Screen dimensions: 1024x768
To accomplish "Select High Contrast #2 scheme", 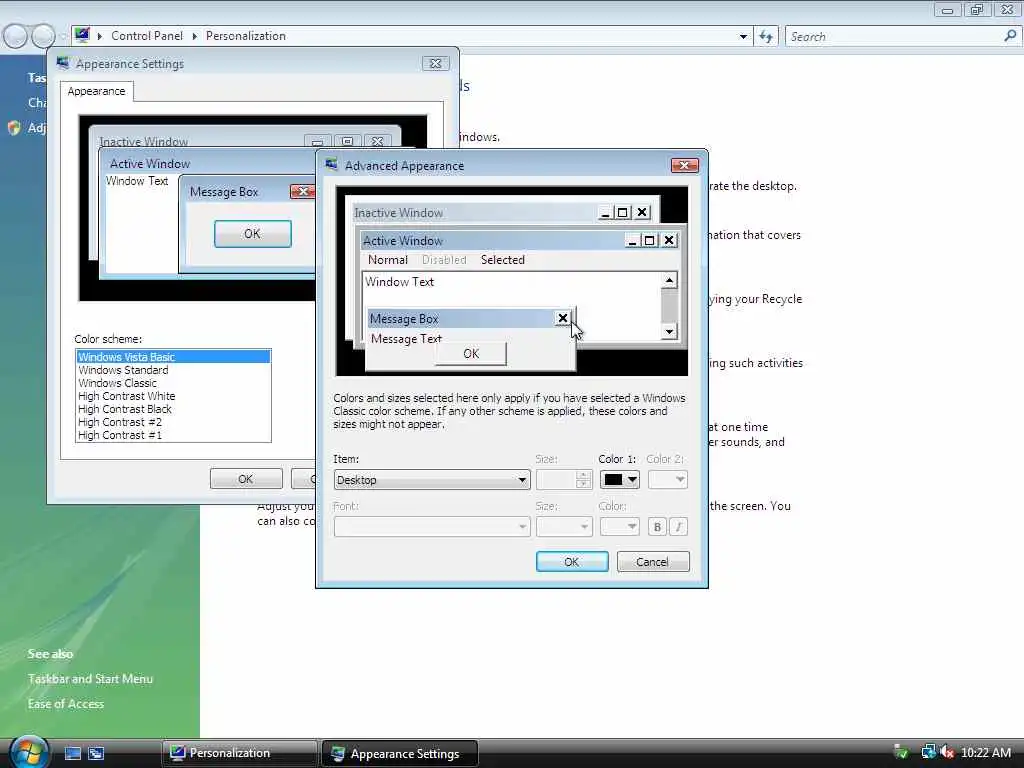I will [x=173, y=422].
